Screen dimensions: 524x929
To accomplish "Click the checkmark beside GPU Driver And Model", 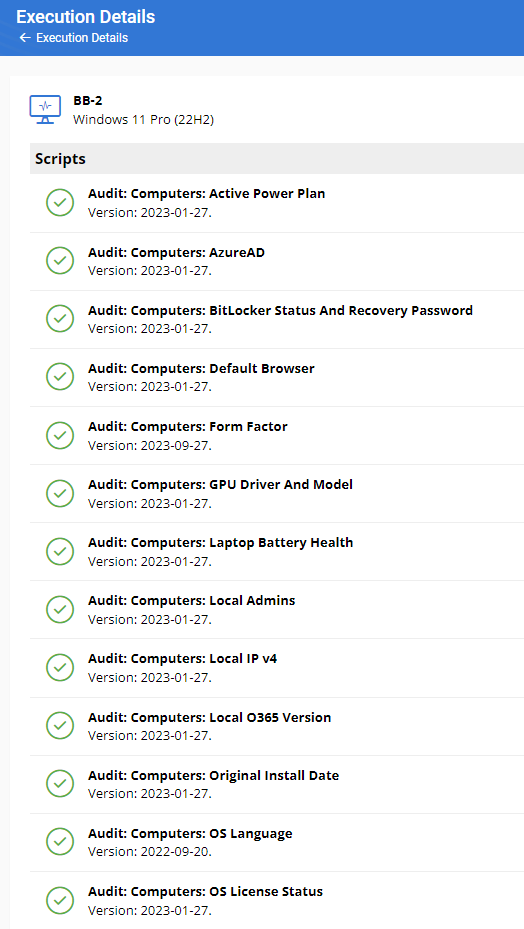I will click(60, 493).
